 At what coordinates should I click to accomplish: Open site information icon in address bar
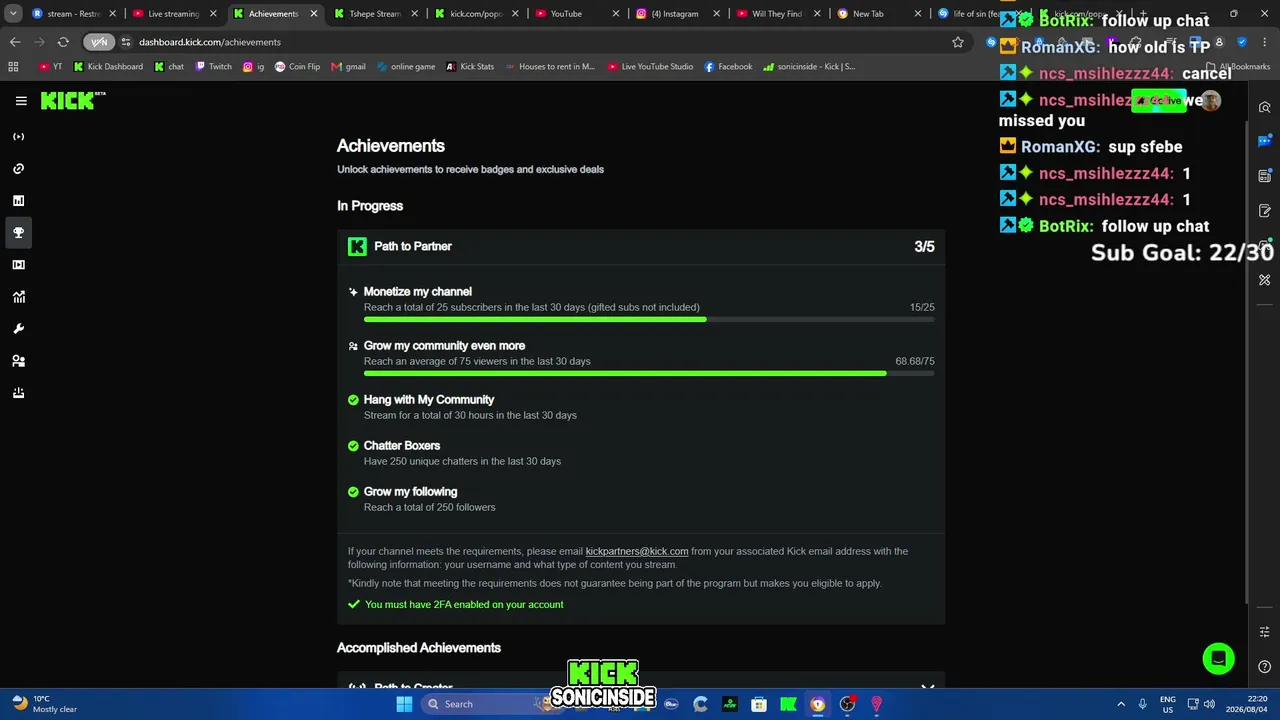pos(126,42)
